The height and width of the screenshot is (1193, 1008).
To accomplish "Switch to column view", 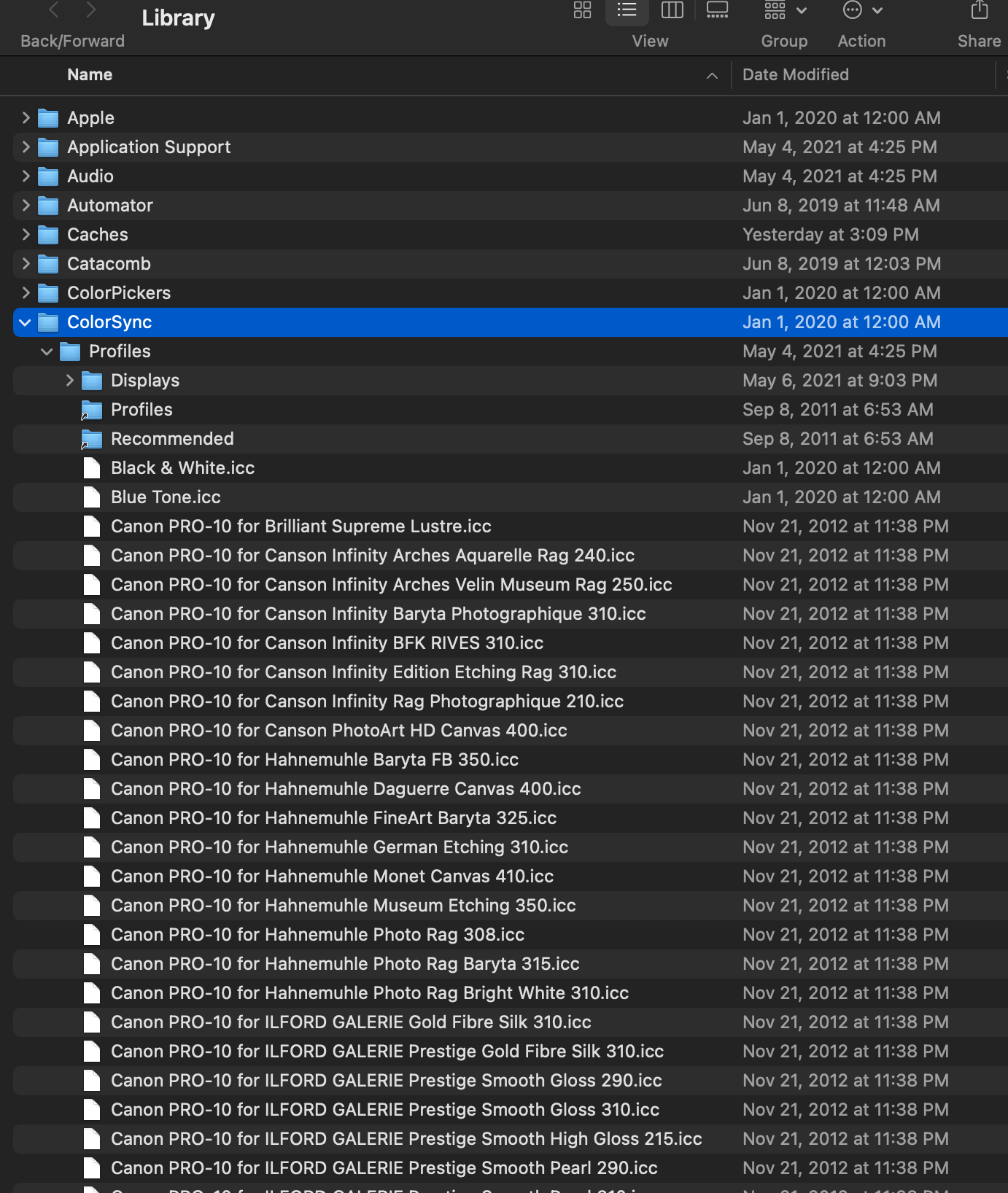I will [672, 10].
